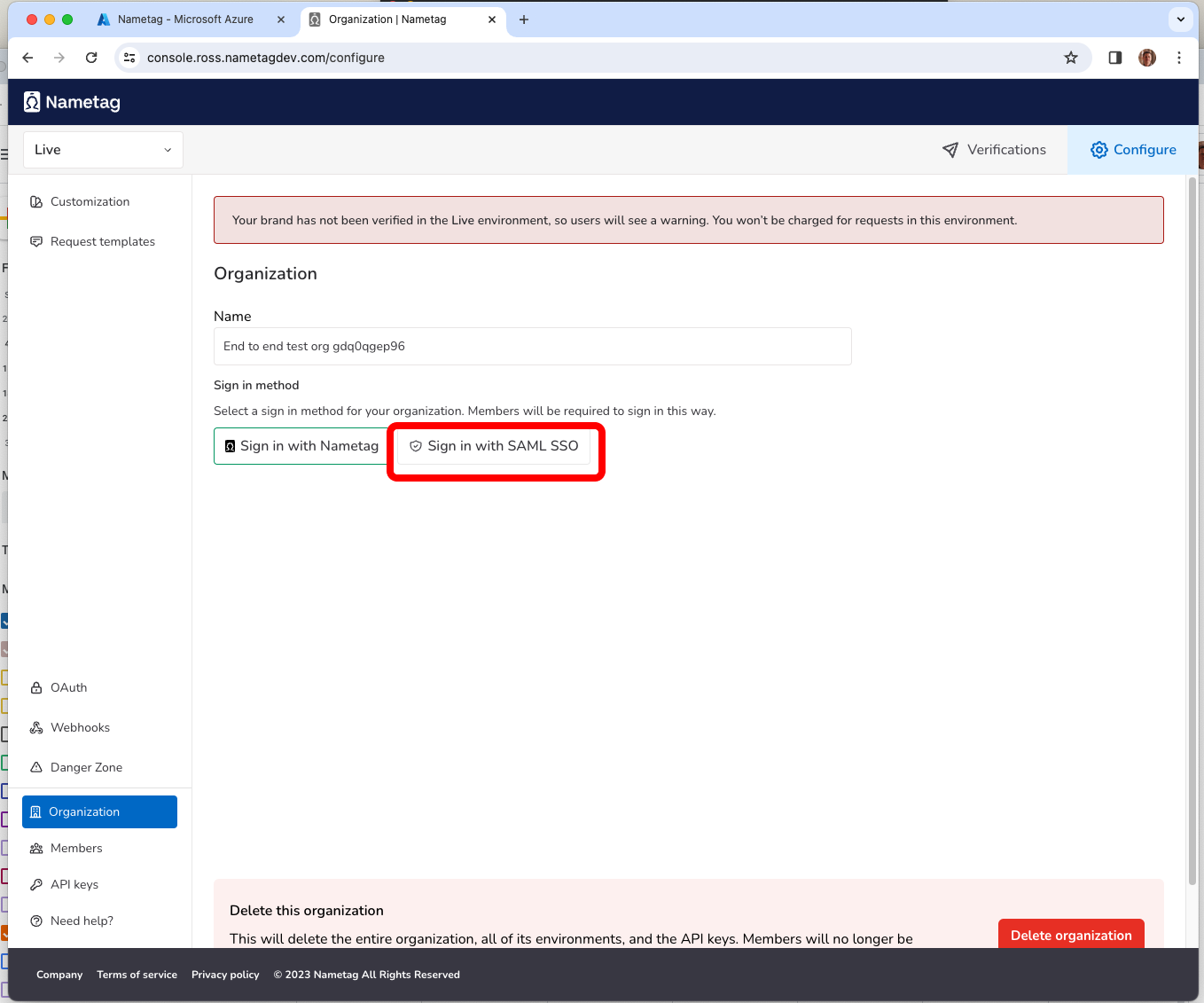Open the Live environment dropdown
This screenshot has width=1204, height=1003.
tap(103, 150)
